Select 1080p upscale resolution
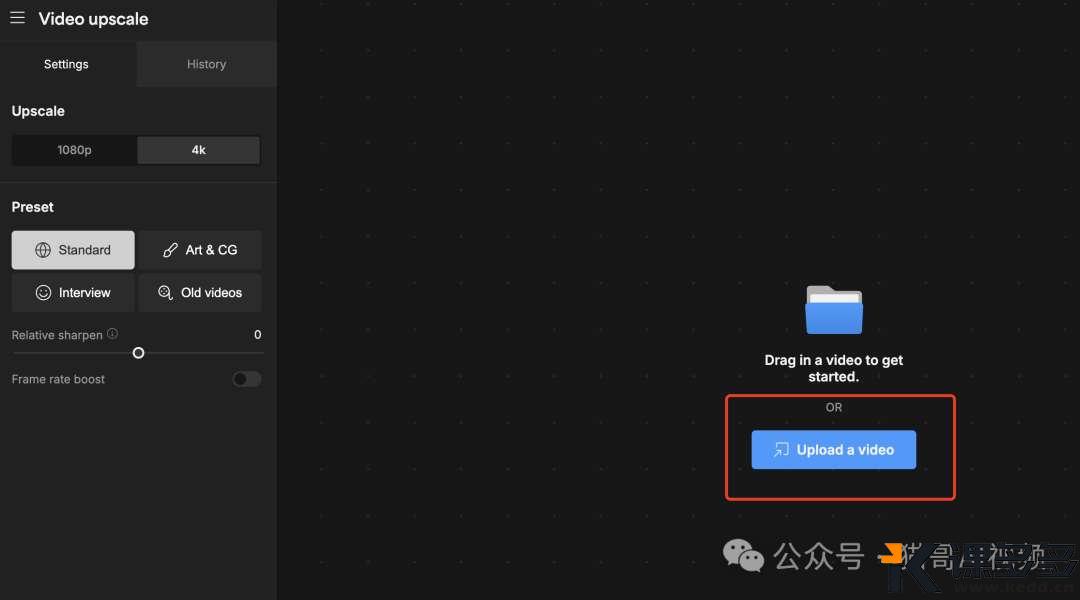 (74, 150)
